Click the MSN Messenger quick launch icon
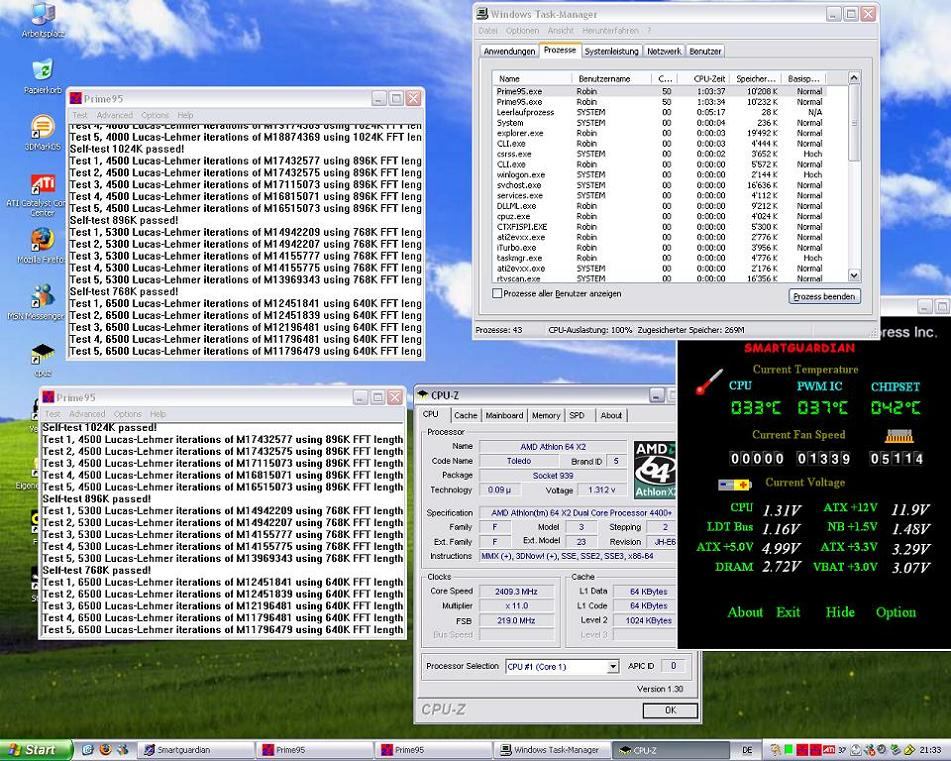This screenshot has width=951, height=761. [x=123, y=750]
